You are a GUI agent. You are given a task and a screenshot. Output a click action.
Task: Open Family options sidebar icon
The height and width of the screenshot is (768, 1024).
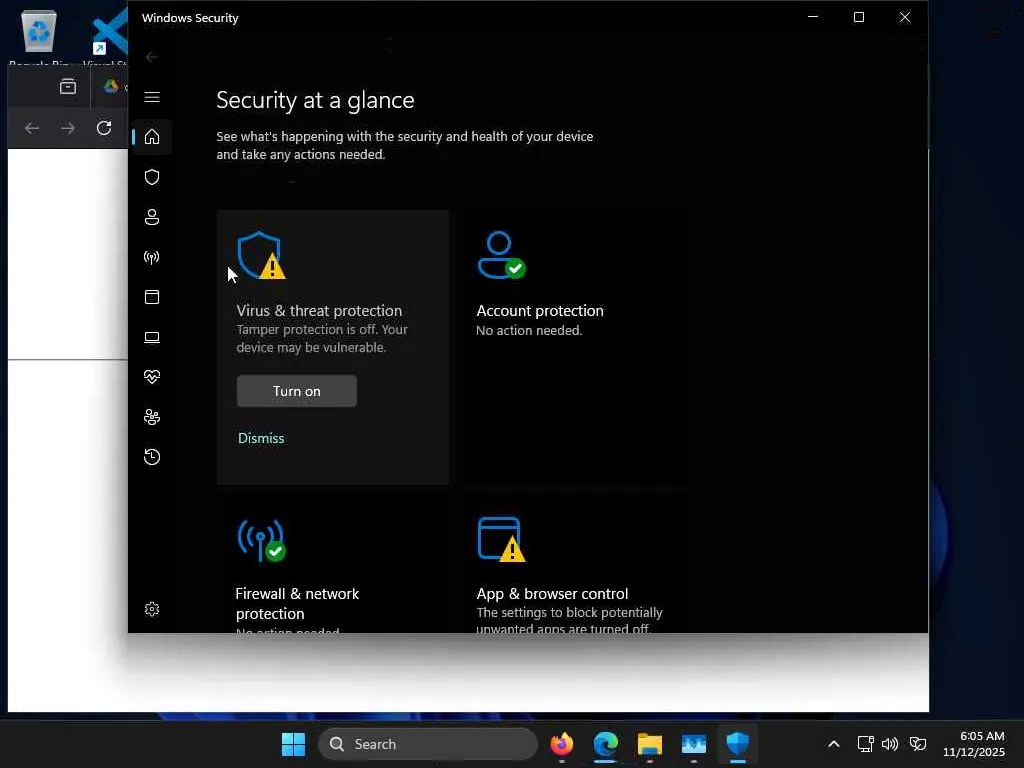pos(152,417)
